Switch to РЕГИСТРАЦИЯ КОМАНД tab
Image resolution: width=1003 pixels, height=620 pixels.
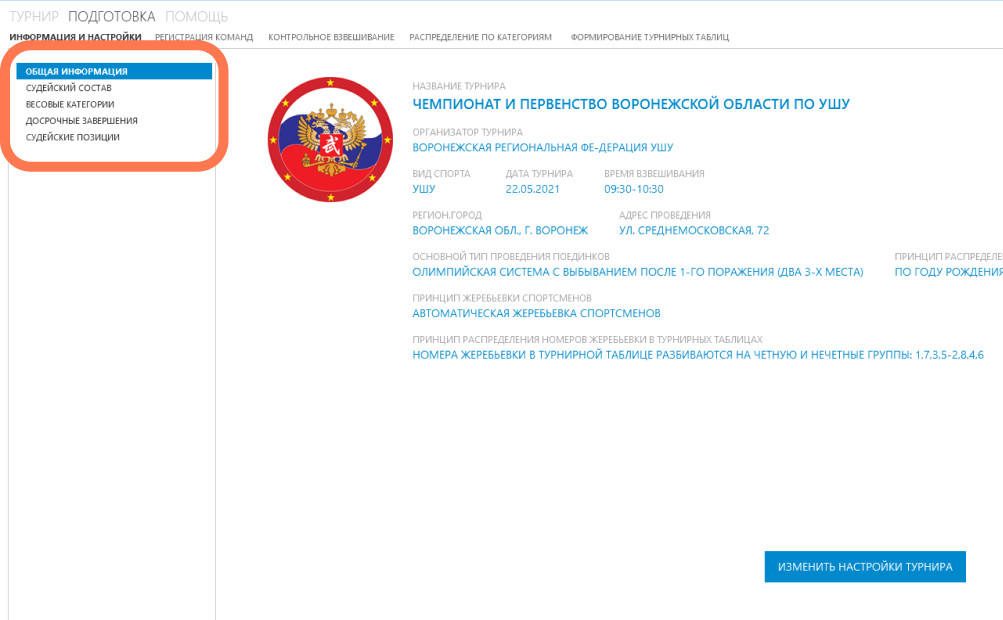[204, 37]
